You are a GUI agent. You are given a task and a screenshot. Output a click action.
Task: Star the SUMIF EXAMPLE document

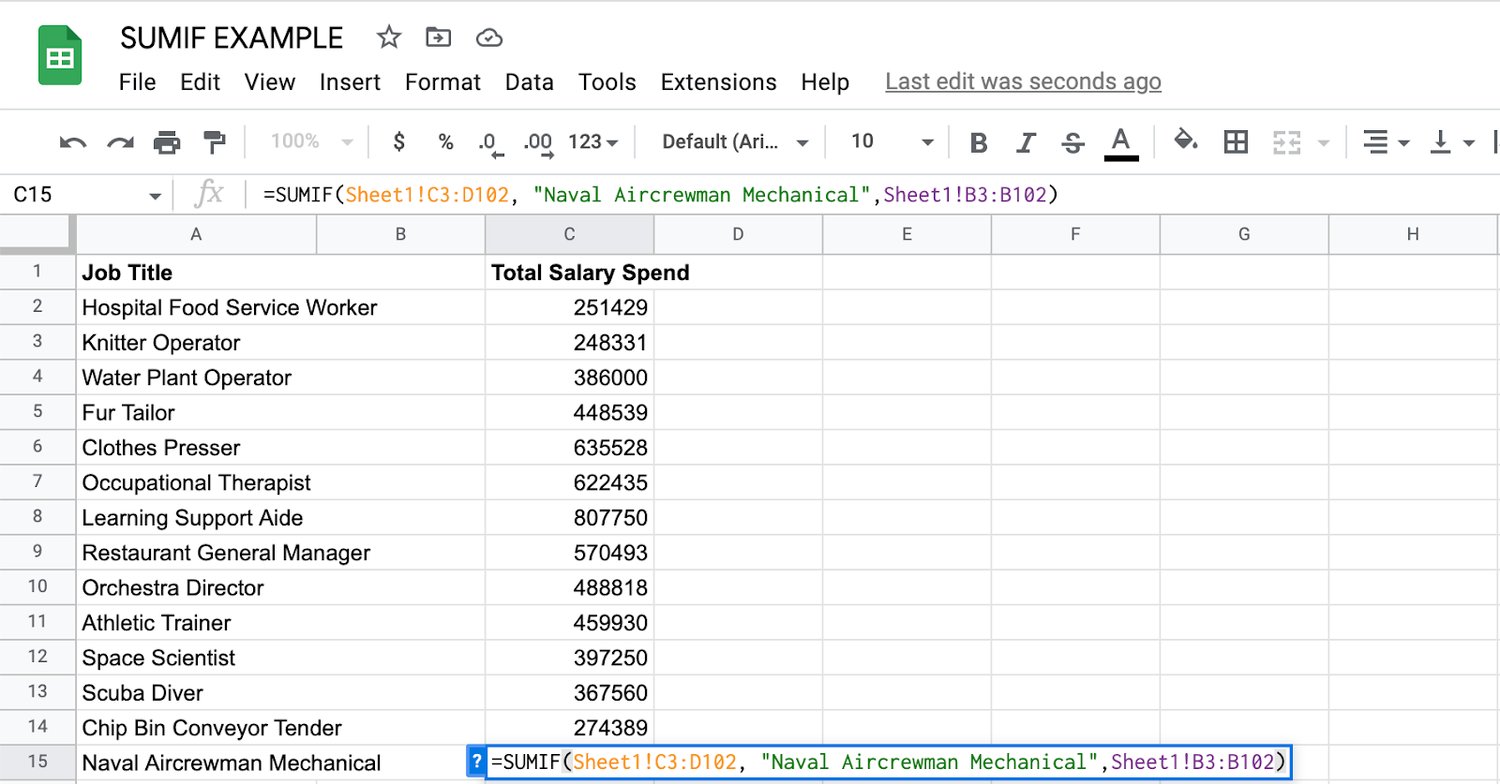pyautogui.click(x=389, y=38)
